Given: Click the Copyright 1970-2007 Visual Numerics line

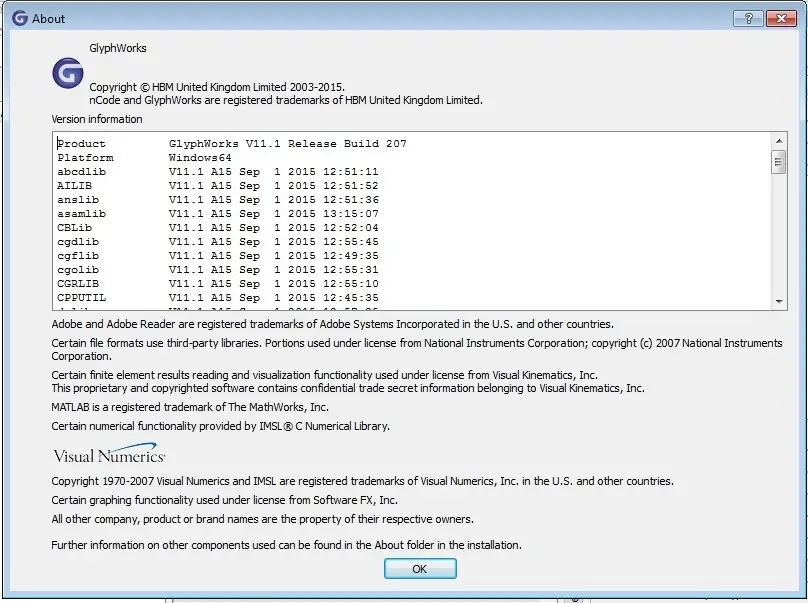Looking at the screenshot, I should point(362,481).
